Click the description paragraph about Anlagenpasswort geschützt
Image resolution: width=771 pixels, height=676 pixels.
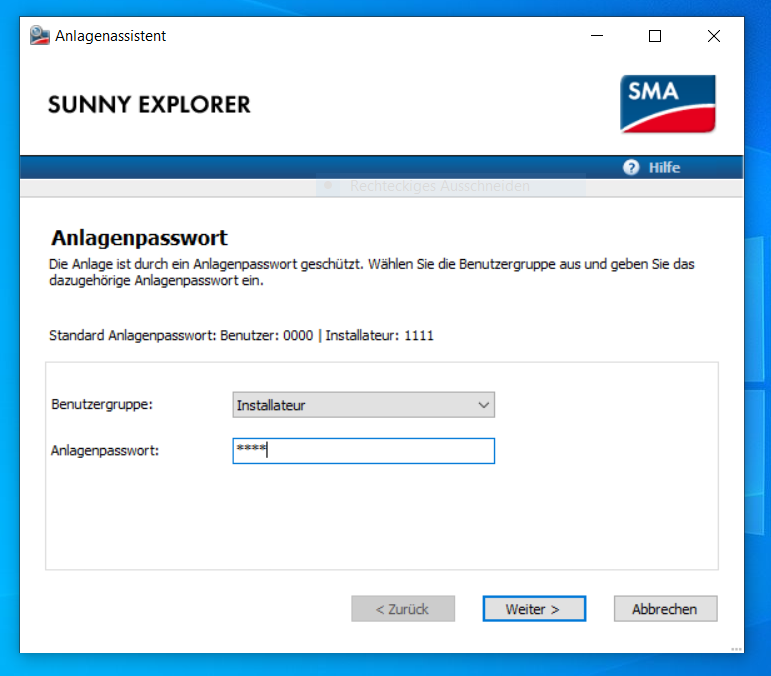pos(372,272)
